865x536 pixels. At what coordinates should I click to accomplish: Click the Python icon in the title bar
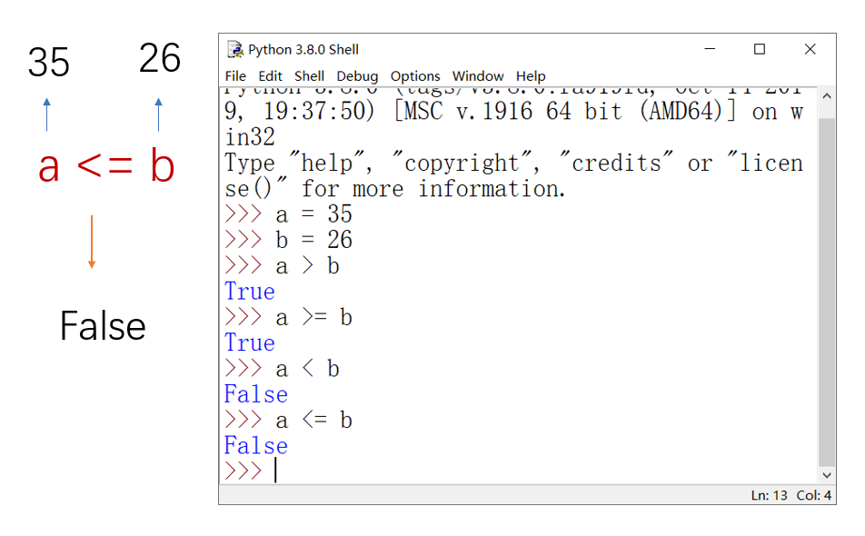(236, 50)
